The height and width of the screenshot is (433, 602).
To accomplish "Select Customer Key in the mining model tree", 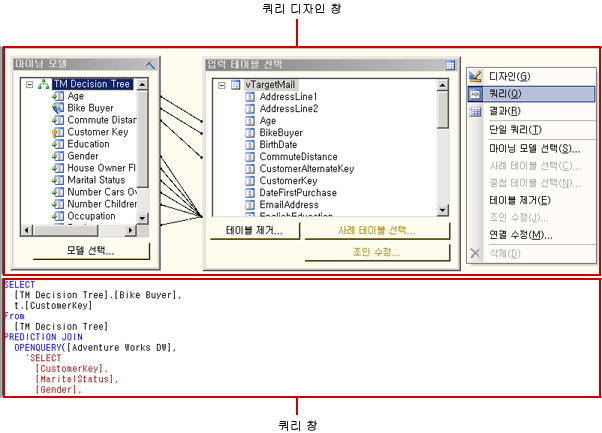I will tap(98, 132).
